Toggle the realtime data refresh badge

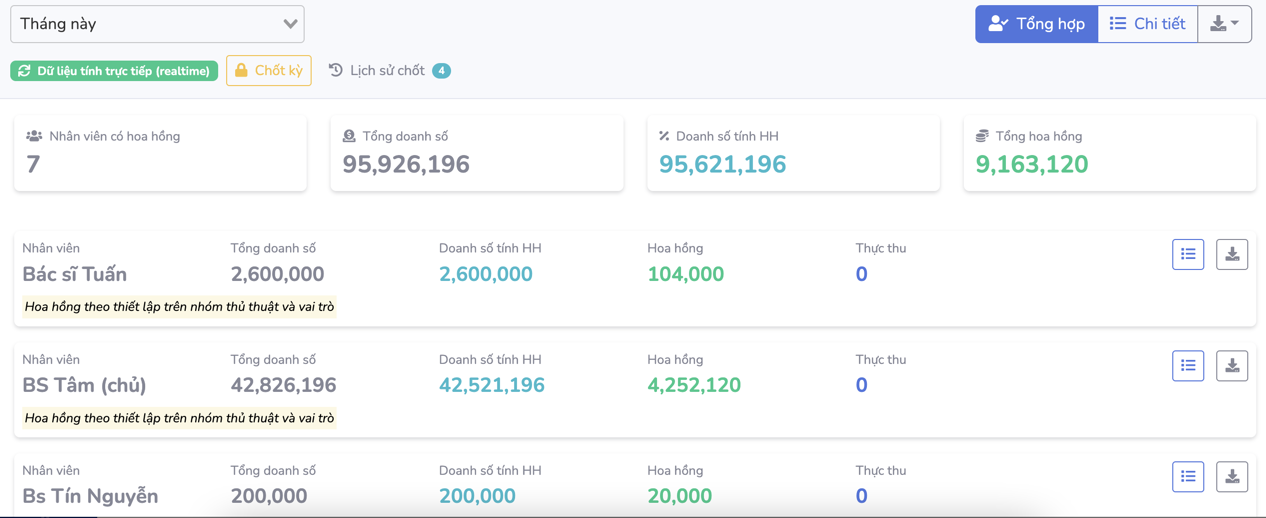(114, 71)
